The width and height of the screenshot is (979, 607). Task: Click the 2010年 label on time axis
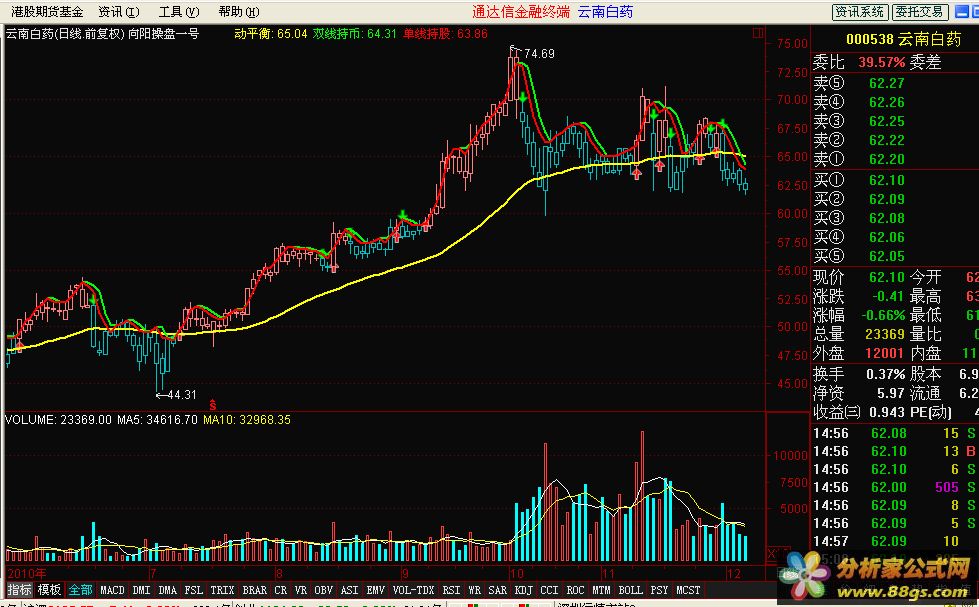point(26,573)
